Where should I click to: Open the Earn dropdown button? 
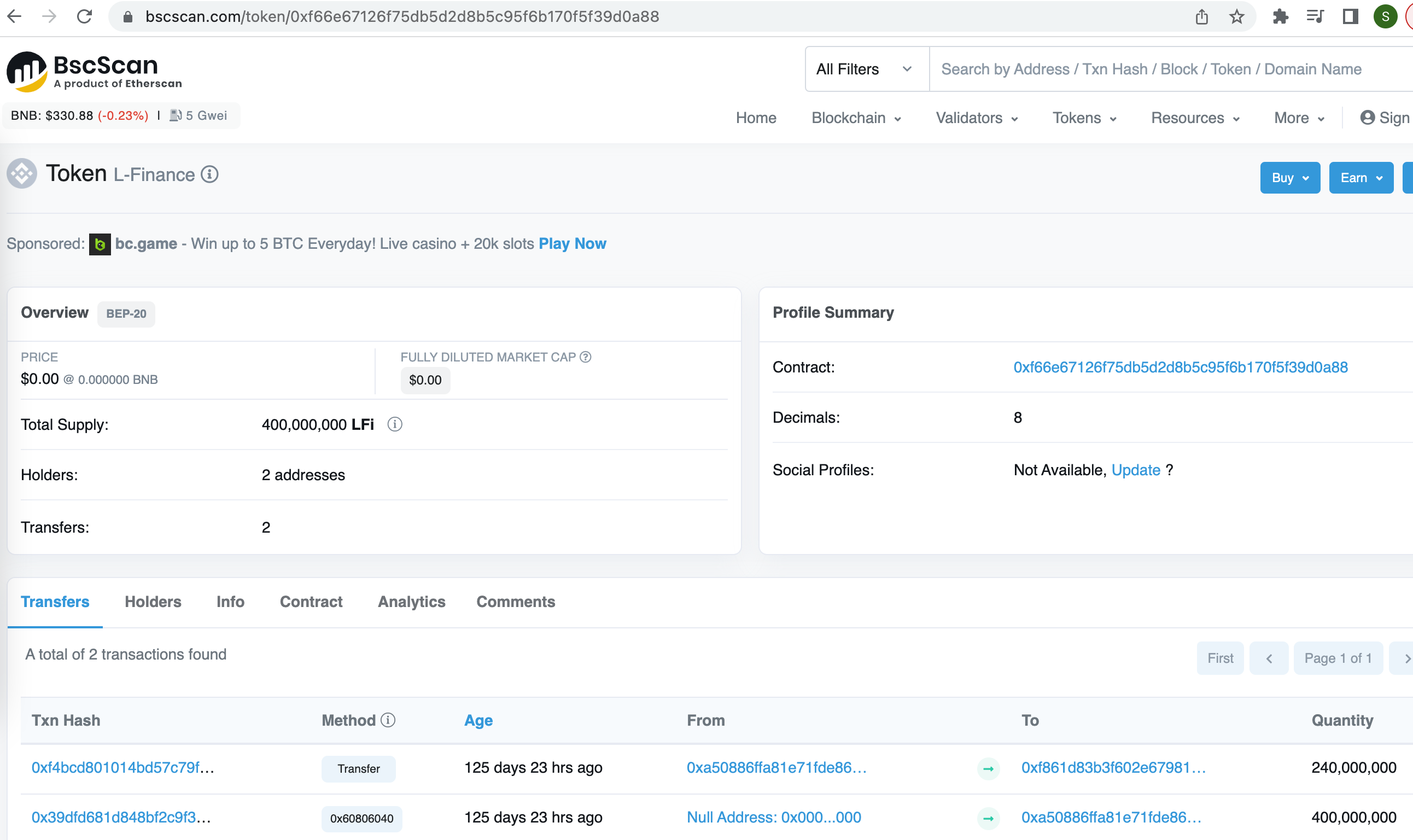(x=1361, y=178)
